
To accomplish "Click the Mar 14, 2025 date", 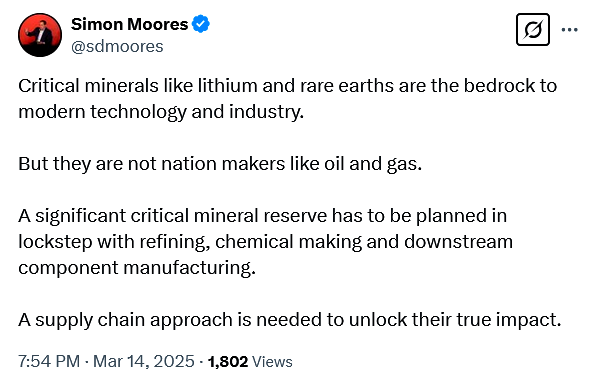I will 144,361.
